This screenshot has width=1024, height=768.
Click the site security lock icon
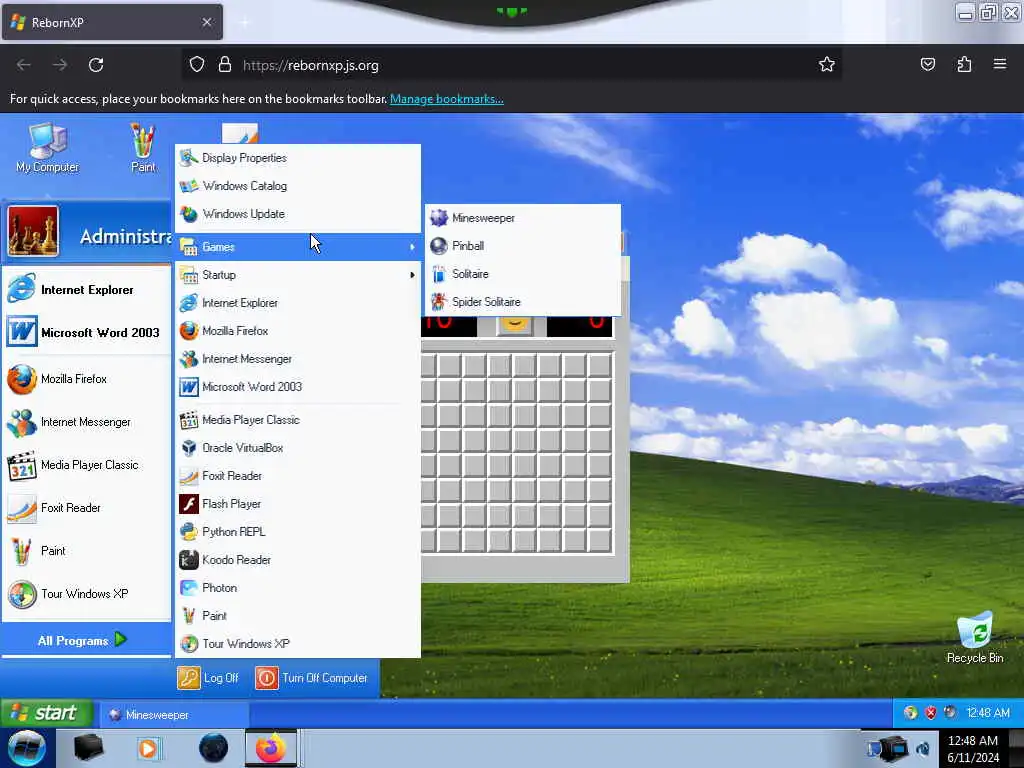(x=225, y=65)
